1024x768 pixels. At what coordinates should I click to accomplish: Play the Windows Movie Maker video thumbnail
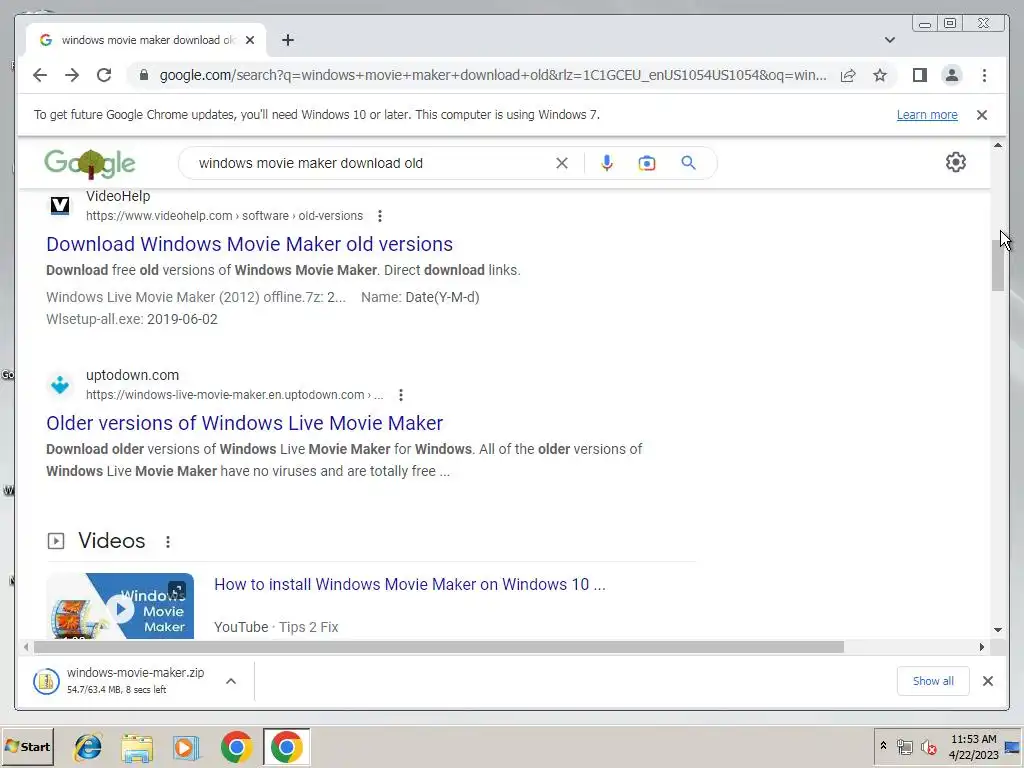click(x=120, y=607)
